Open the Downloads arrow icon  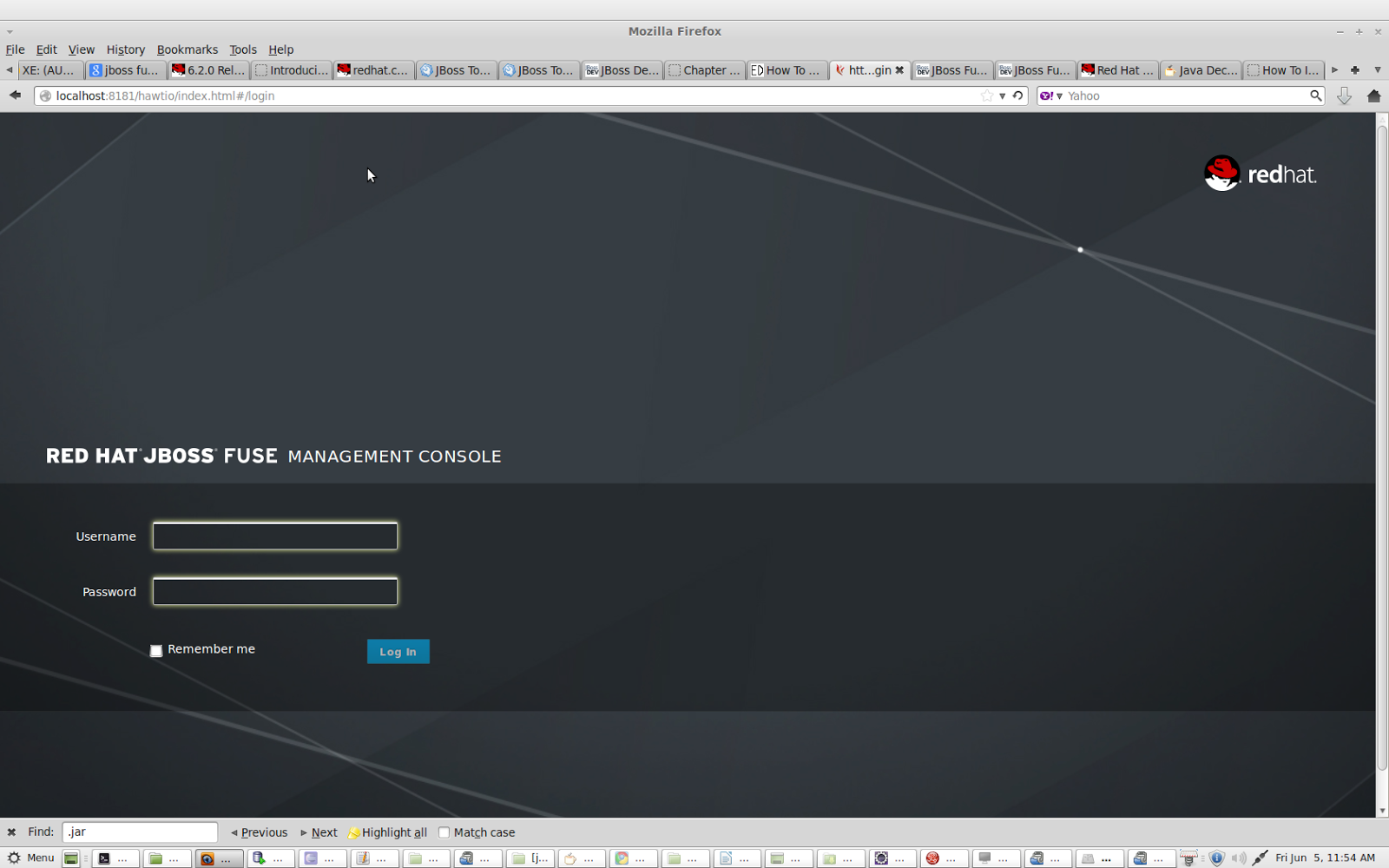pos(1344,95)
